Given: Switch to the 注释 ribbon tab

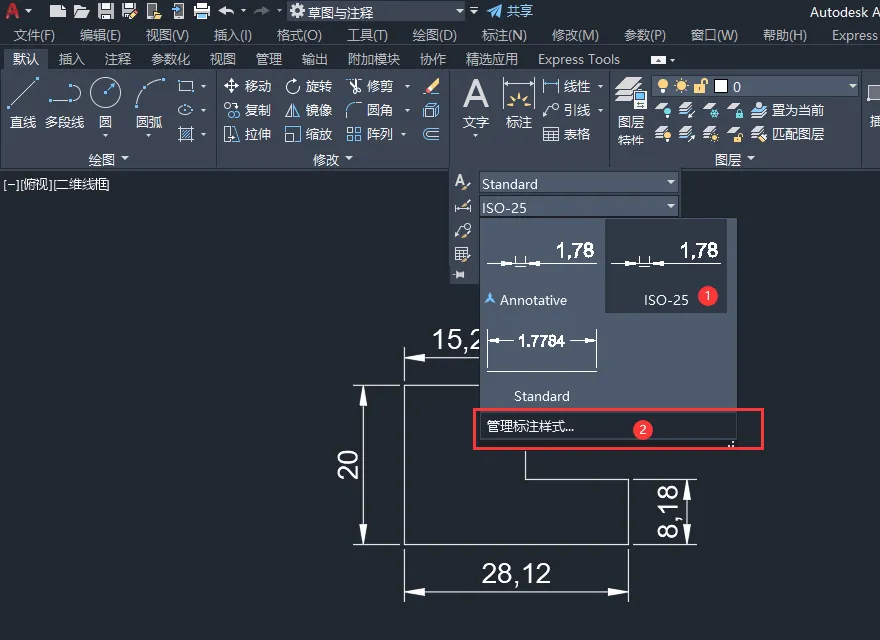Looking at the screenshot, I should tap(118, 59).
